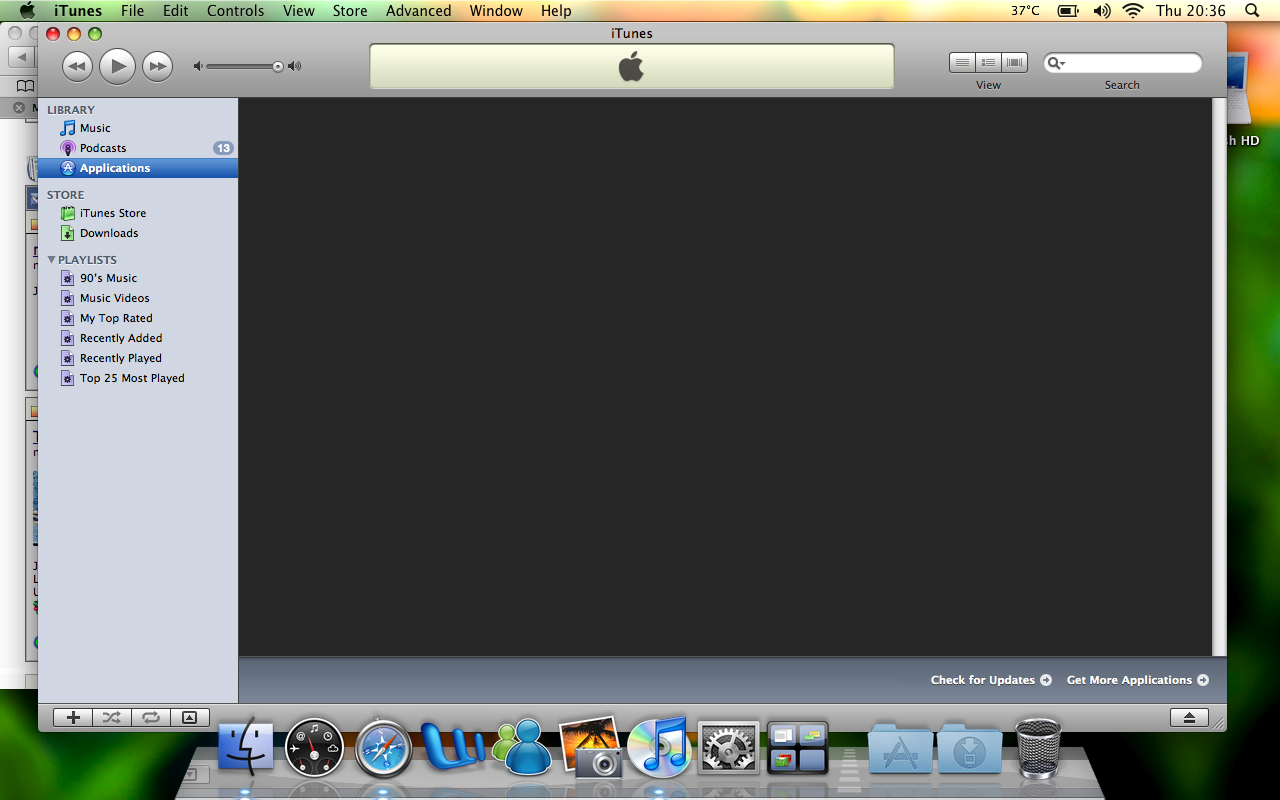
Task: Toggle repeat mode
Action: [151, 717]
